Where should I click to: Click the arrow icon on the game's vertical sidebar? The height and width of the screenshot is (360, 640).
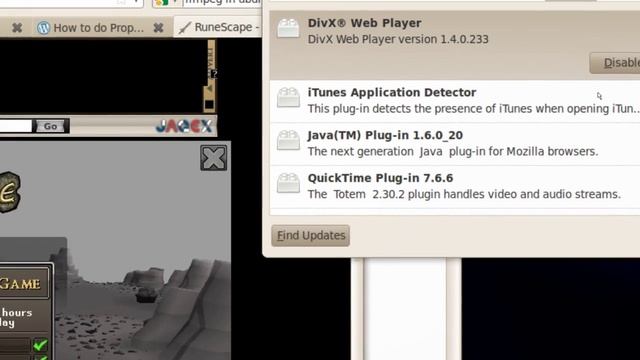pos(209,89)
